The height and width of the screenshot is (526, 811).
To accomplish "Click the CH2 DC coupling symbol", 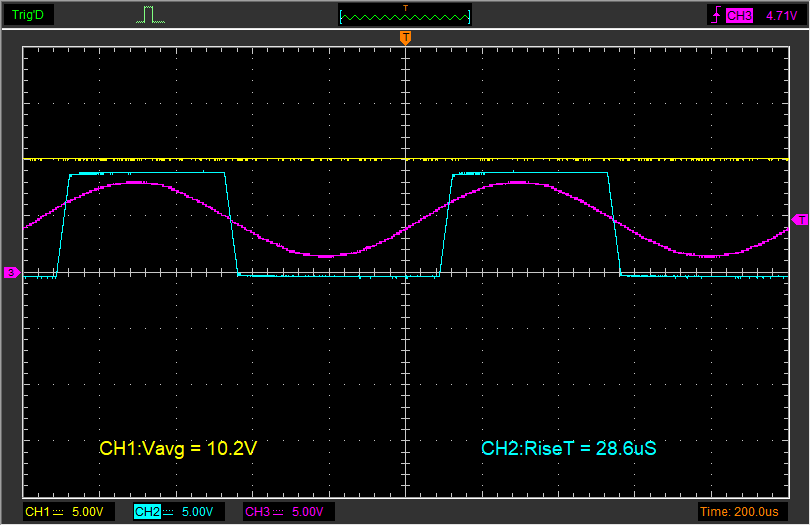I will tap(168, 512).
